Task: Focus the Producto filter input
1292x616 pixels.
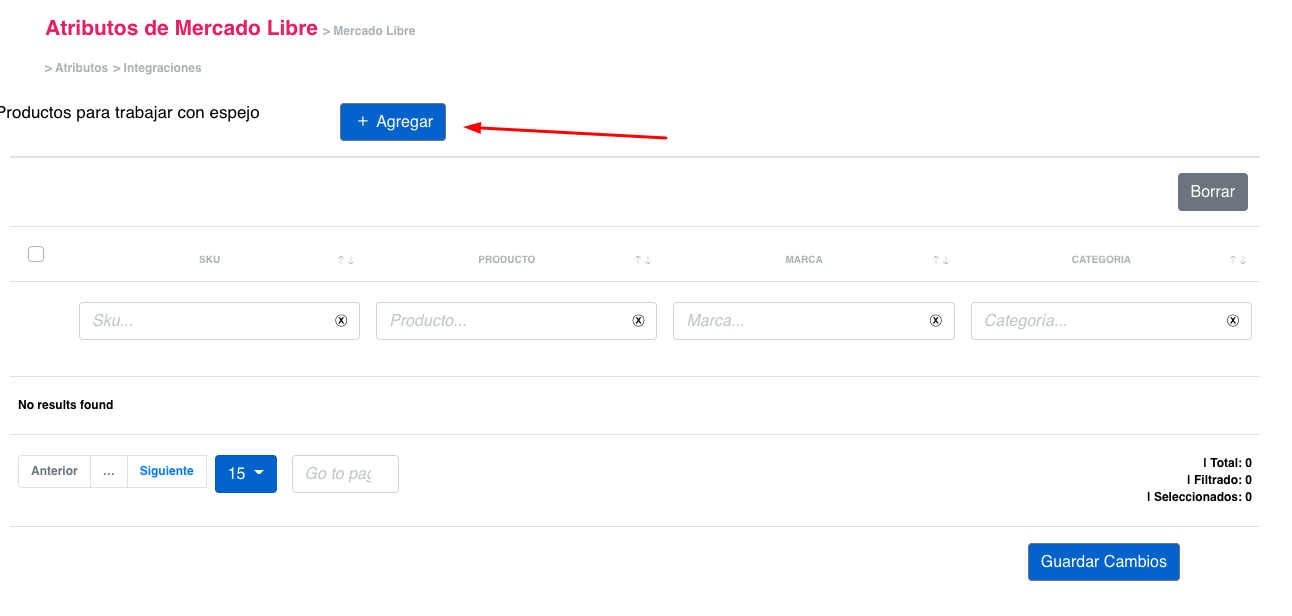Action: point(516,321)
